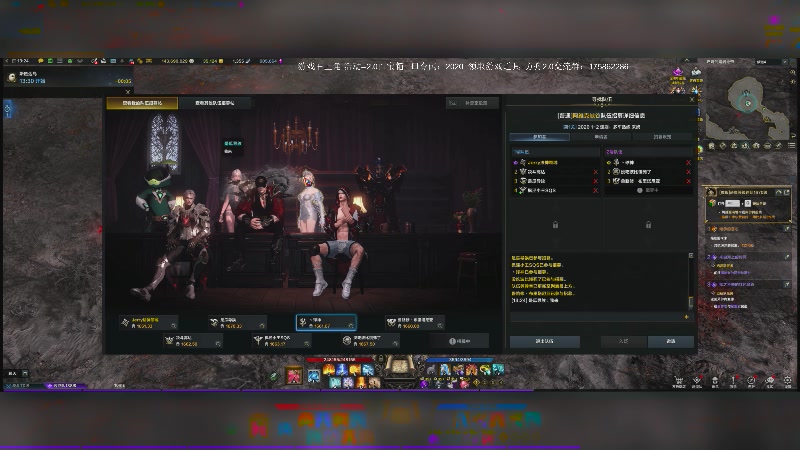The height and width of the screenshot is (450, 800).
Task: Click the empty slot in party two
Action: pyautogui.click(x=648, y=190)
